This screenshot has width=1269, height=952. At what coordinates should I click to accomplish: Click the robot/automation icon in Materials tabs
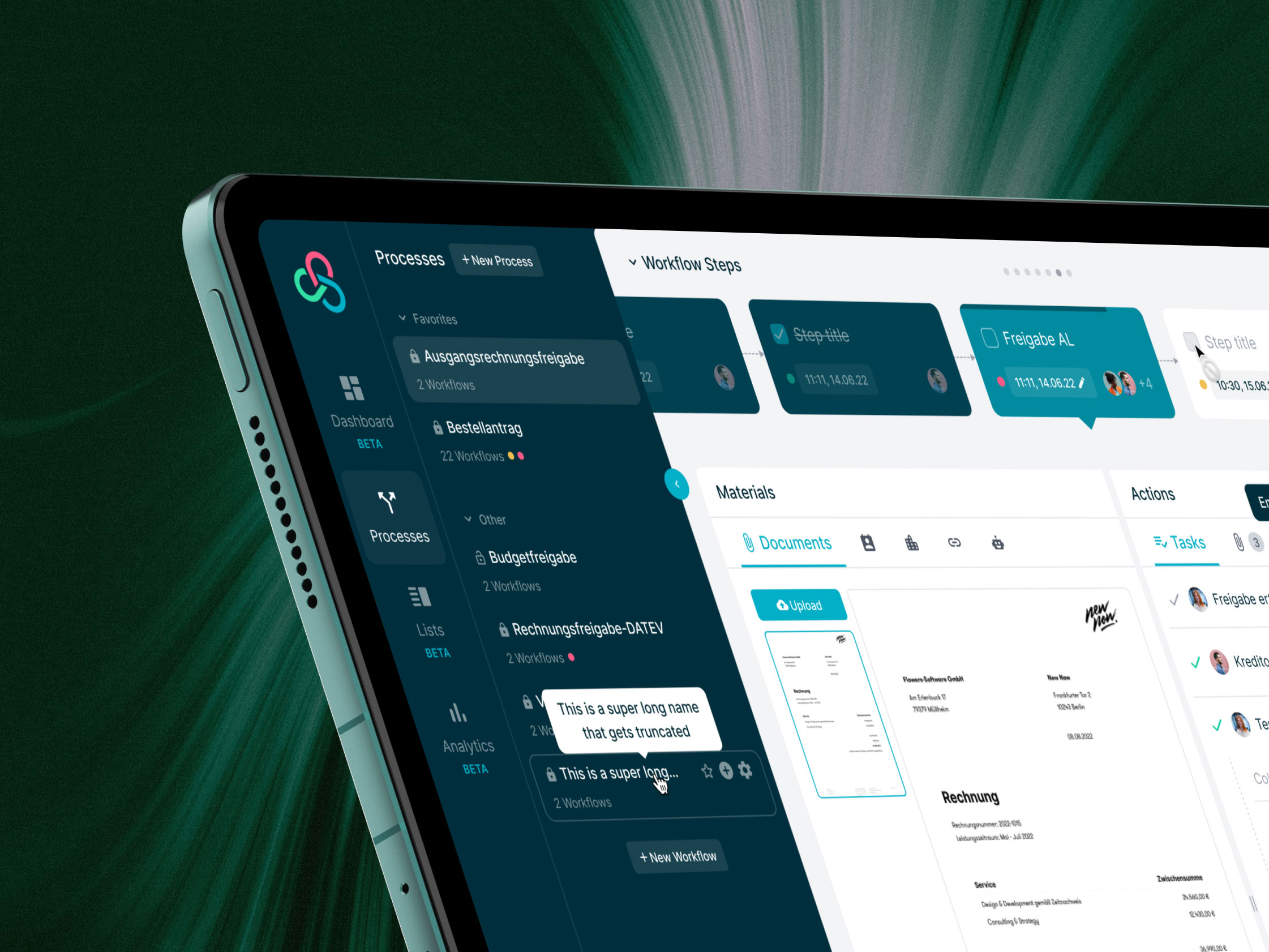[x=998, y=543]
